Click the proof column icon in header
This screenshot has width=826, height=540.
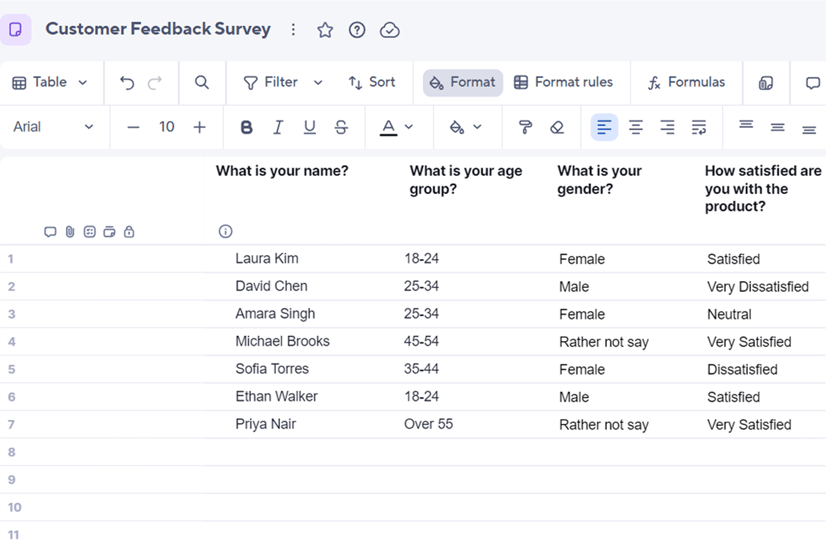[x=90, y=232]
